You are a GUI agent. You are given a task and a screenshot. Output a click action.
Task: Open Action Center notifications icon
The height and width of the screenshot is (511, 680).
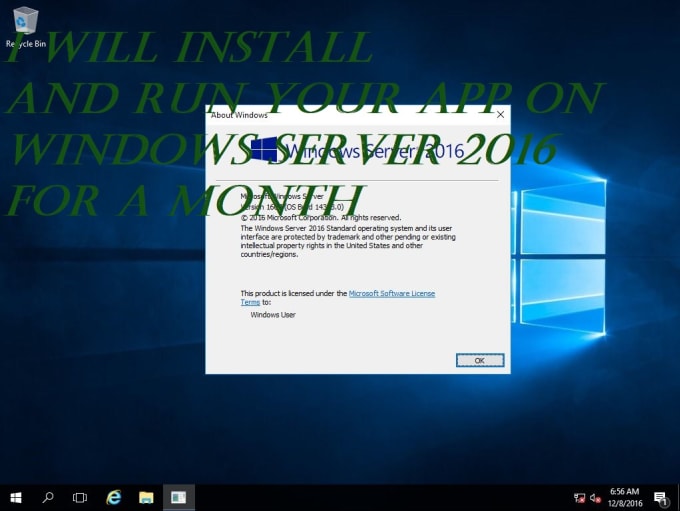tap(661, 498)
